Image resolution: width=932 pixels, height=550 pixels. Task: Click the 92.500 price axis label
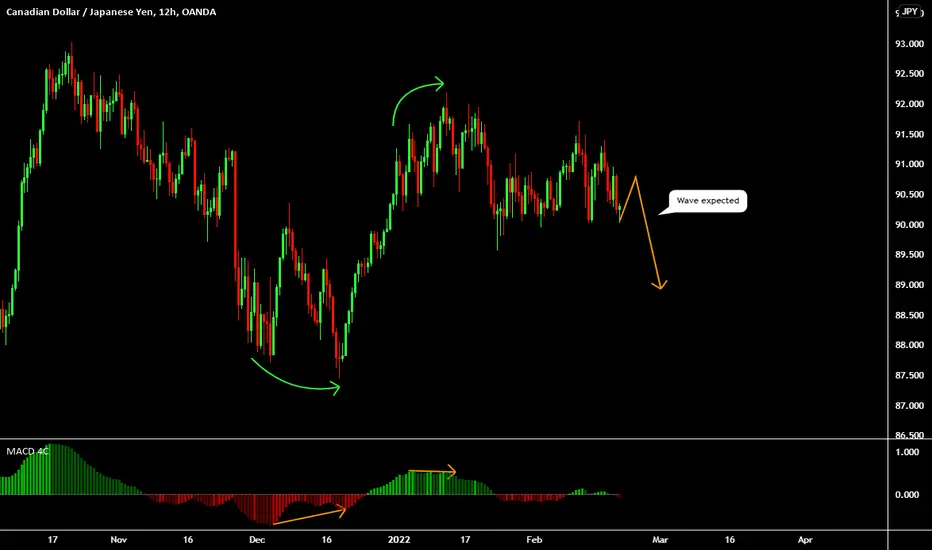pyautogui.click(x=909, y=74)
